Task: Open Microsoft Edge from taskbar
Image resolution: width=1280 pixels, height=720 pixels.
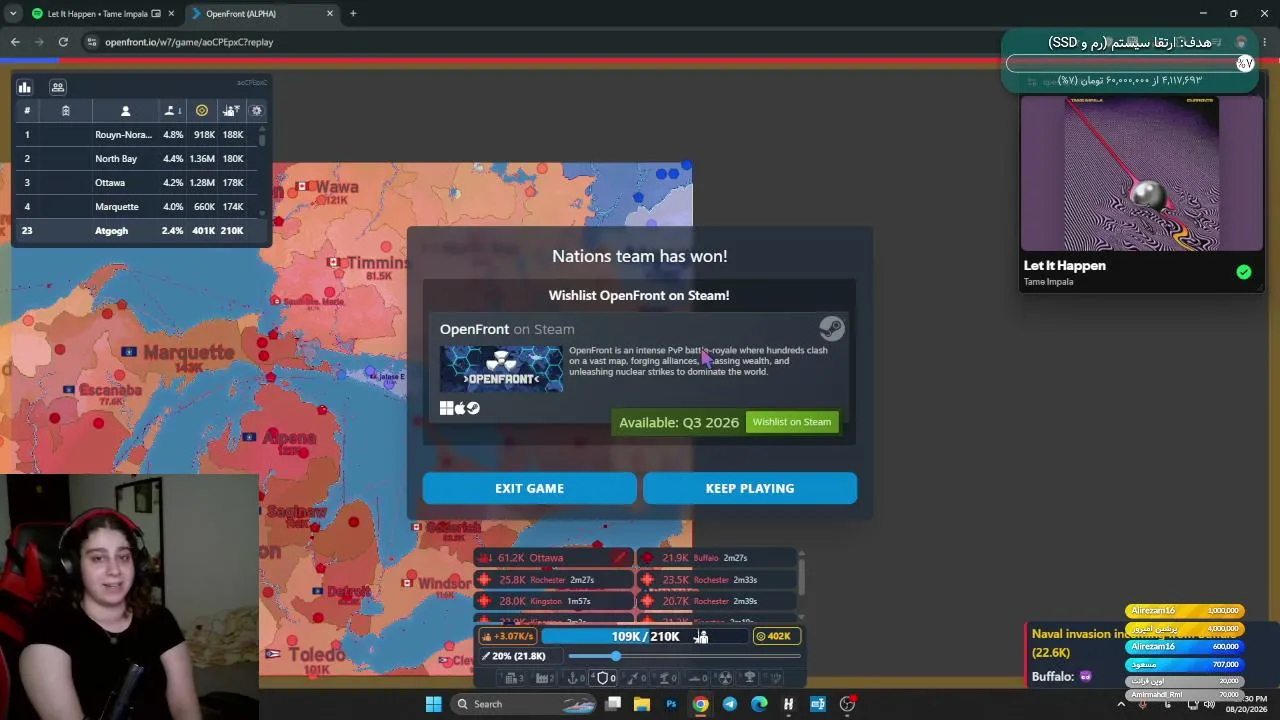Action: click(759, 704)
